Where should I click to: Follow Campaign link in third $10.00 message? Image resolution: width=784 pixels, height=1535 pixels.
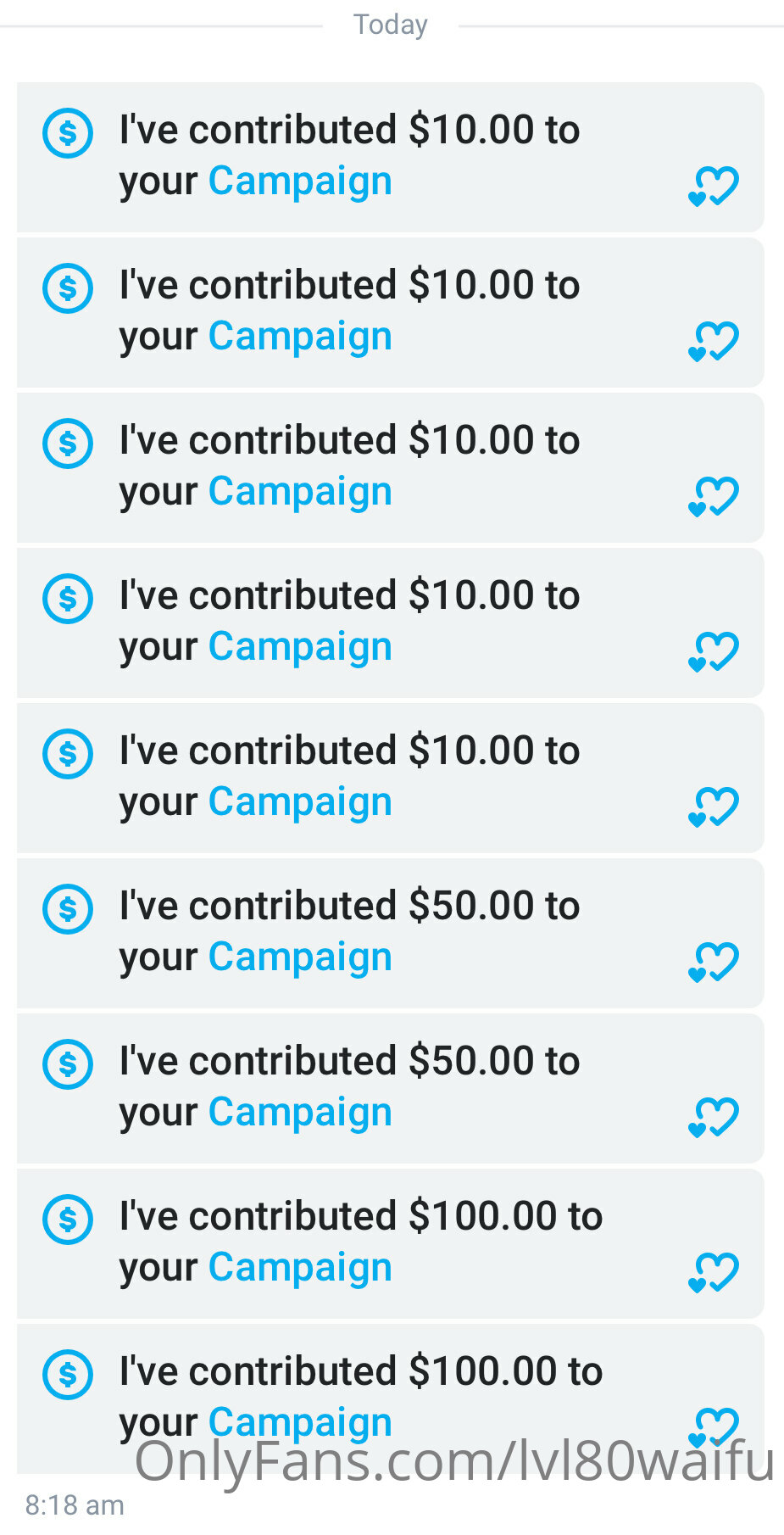[300, 492]
